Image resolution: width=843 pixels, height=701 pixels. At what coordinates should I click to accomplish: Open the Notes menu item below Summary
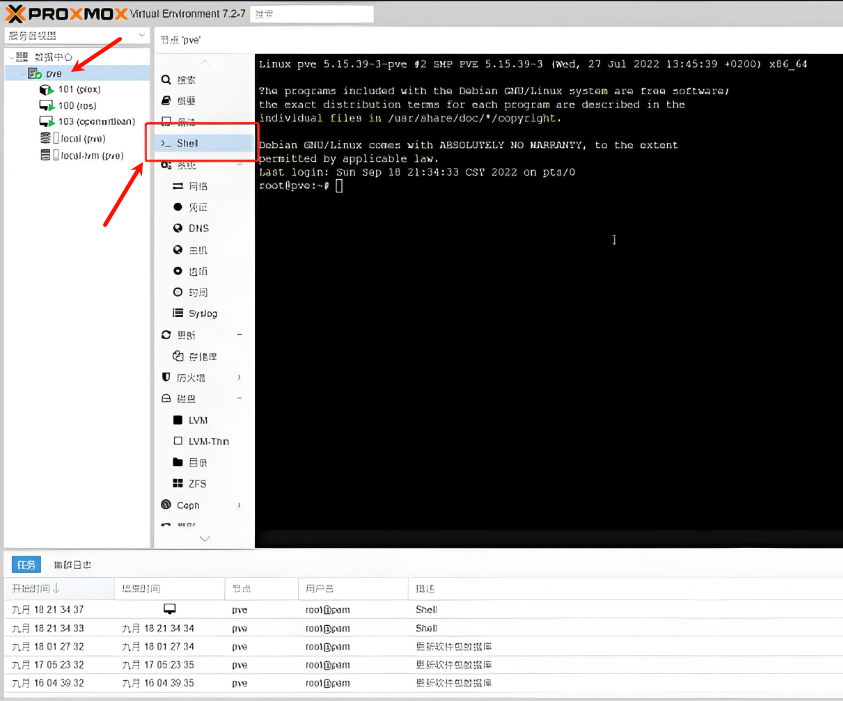pyautogui.click(x=186, y=121)
